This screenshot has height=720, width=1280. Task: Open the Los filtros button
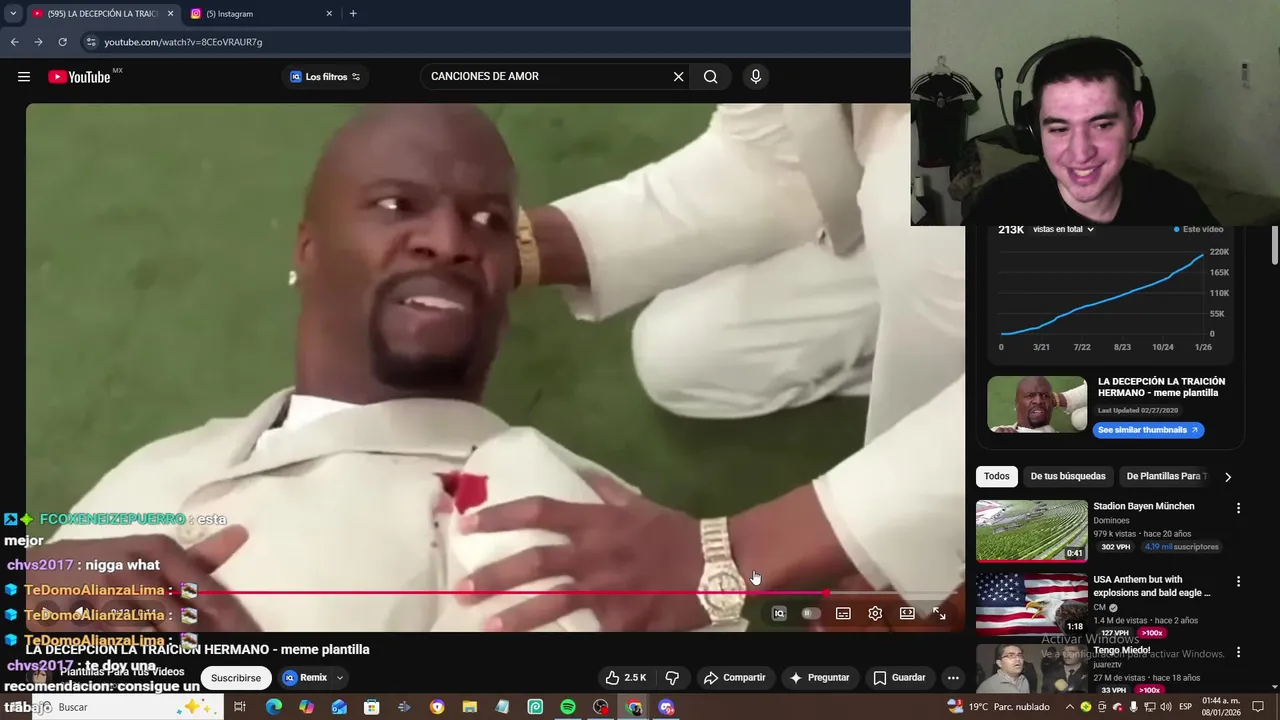click(x=325, y=77)
